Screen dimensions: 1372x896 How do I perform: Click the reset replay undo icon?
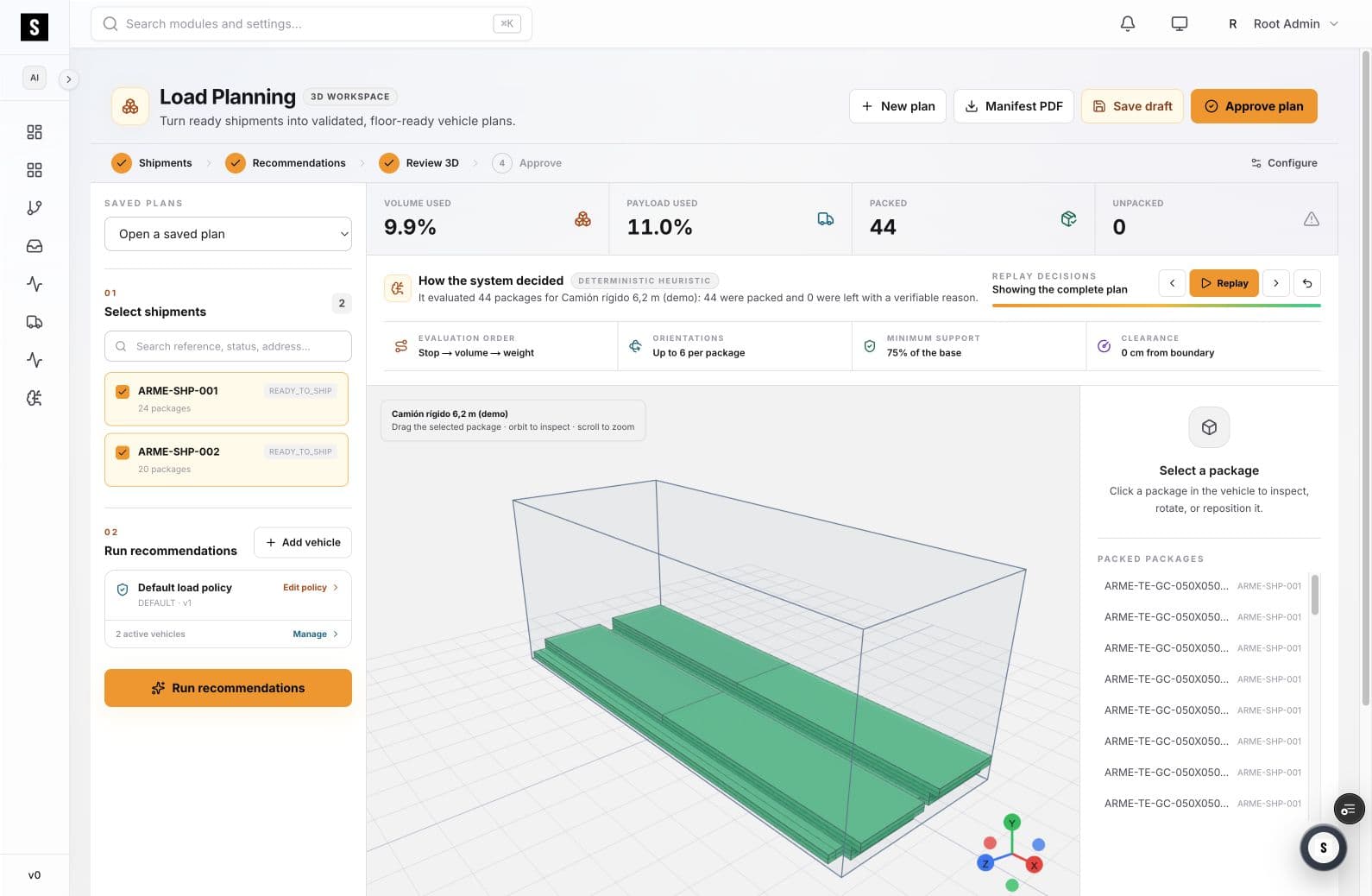tap(1307, 283)
